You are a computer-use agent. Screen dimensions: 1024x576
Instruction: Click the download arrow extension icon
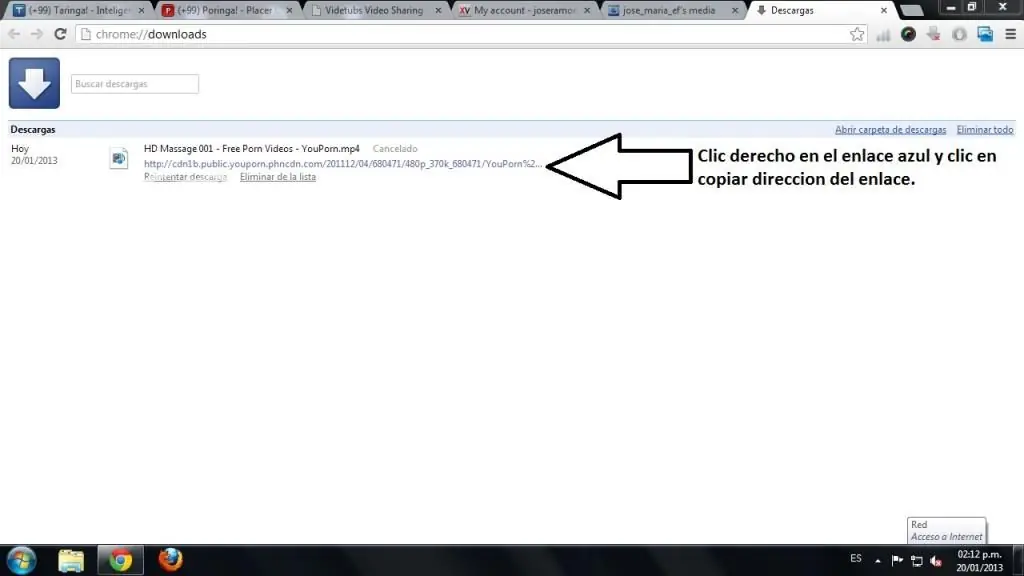point(934,34)
